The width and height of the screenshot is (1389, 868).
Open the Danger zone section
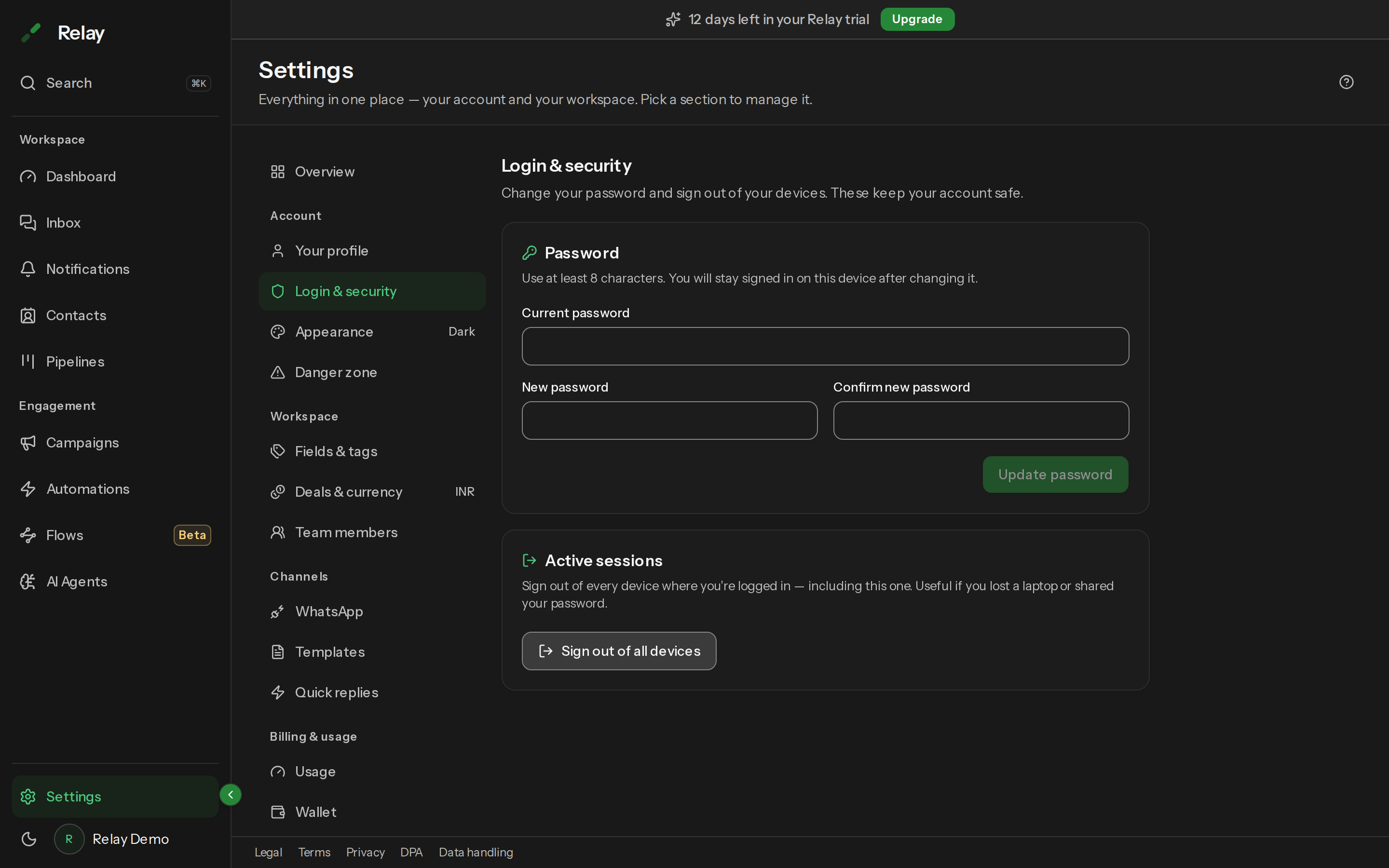click(372, 372)
